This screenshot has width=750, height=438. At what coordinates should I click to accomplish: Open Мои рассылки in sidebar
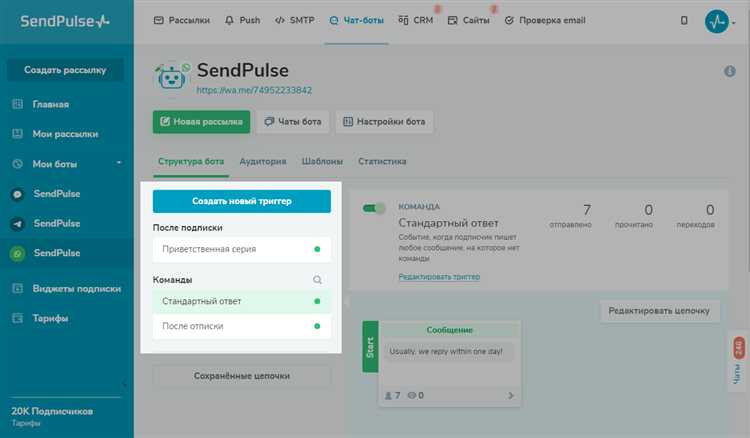(x=65, y=134)
